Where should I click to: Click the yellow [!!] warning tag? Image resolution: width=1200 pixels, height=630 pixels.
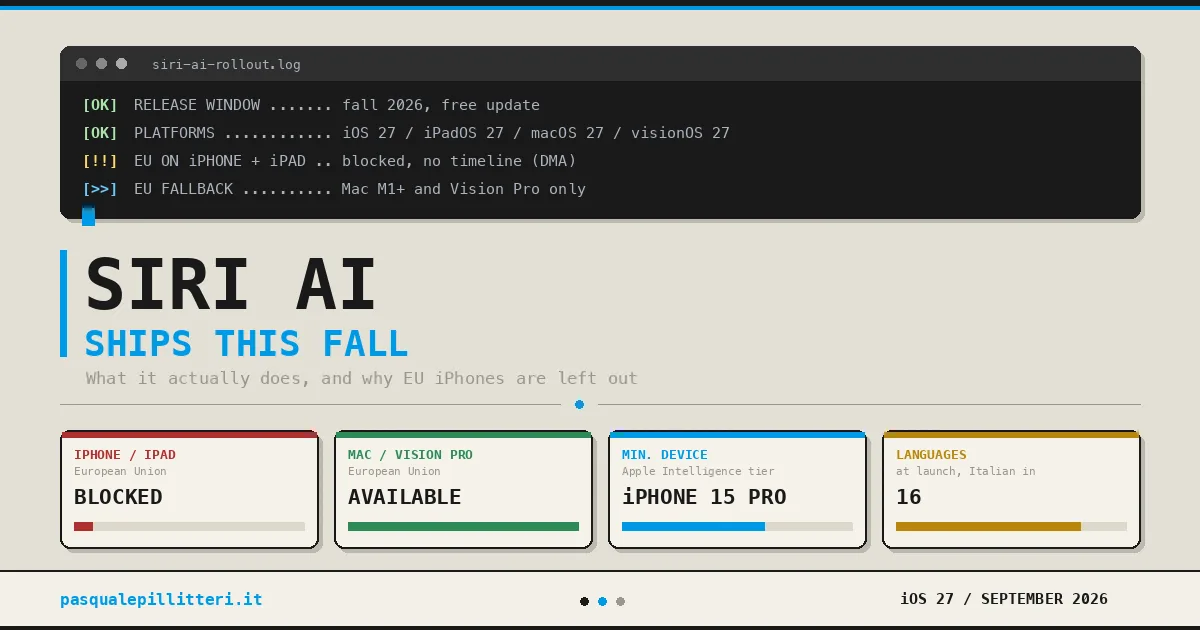tap(100, 161)
